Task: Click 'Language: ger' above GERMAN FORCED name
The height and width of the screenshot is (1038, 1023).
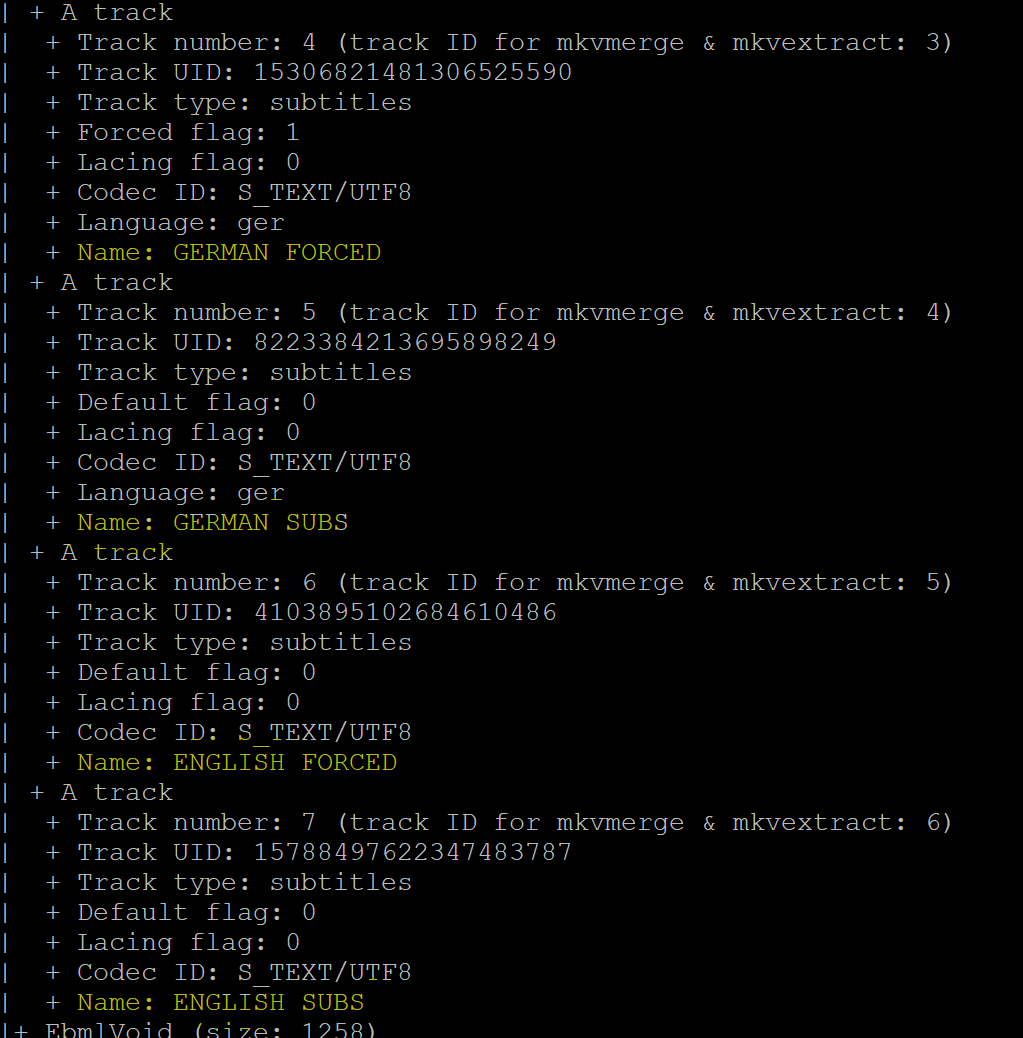Action: click(180, 222)
